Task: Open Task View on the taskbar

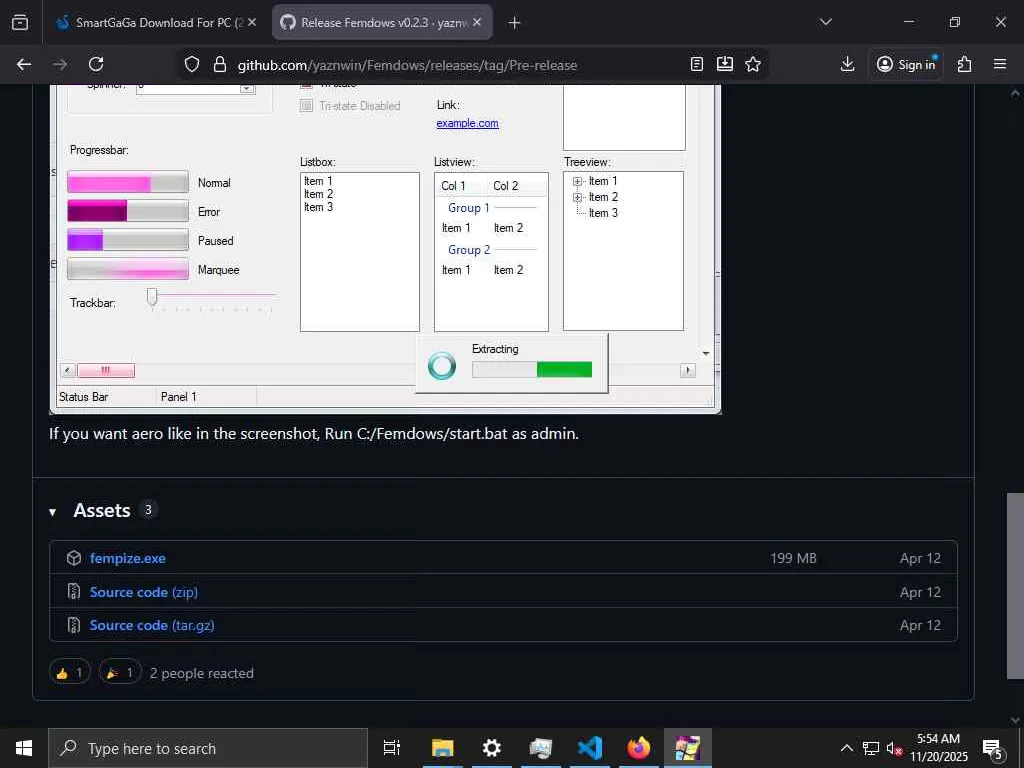Action: click(392, 748)
